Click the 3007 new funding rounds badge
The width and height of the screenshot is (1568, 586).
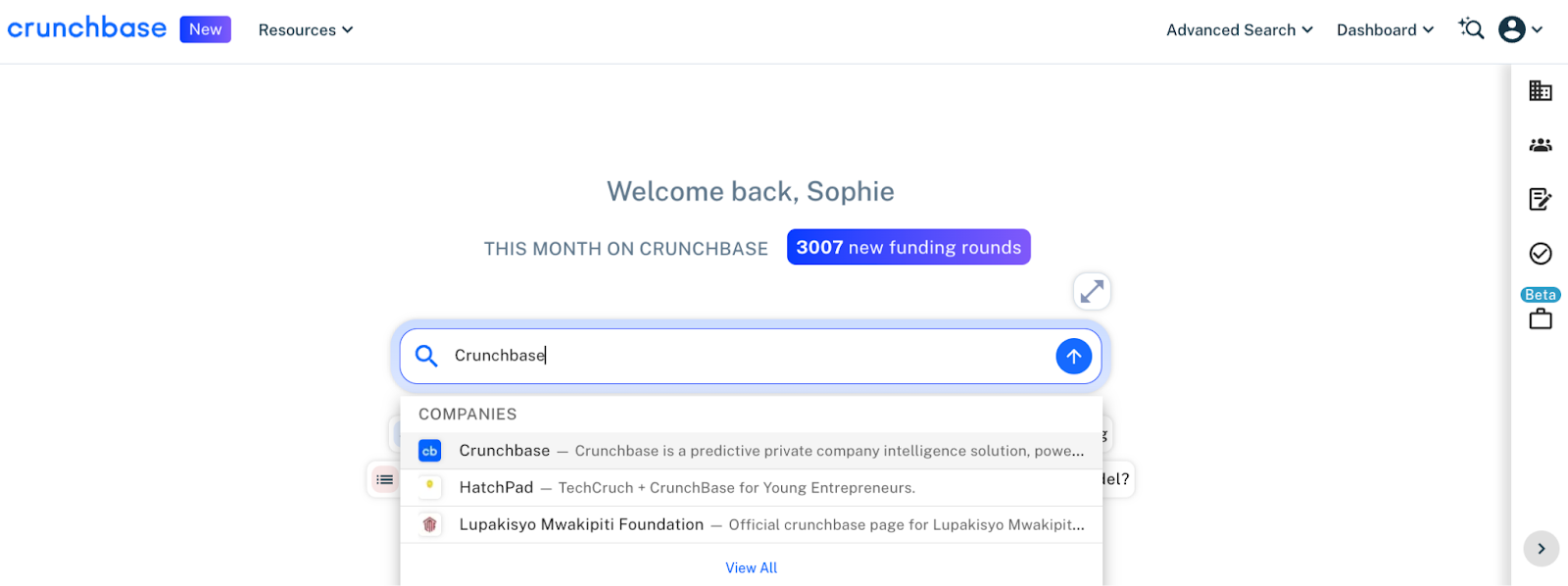coord(908,247)
